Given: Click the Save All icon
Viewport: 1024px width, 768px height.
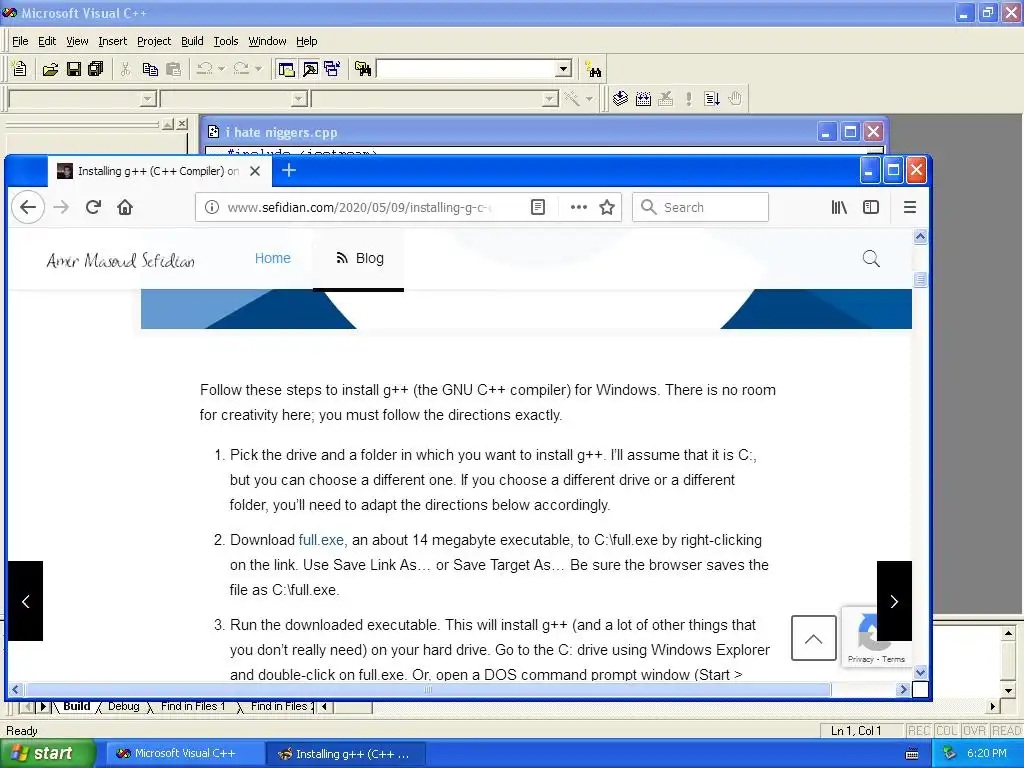Looking at the screenshot, I should [96, 69].
